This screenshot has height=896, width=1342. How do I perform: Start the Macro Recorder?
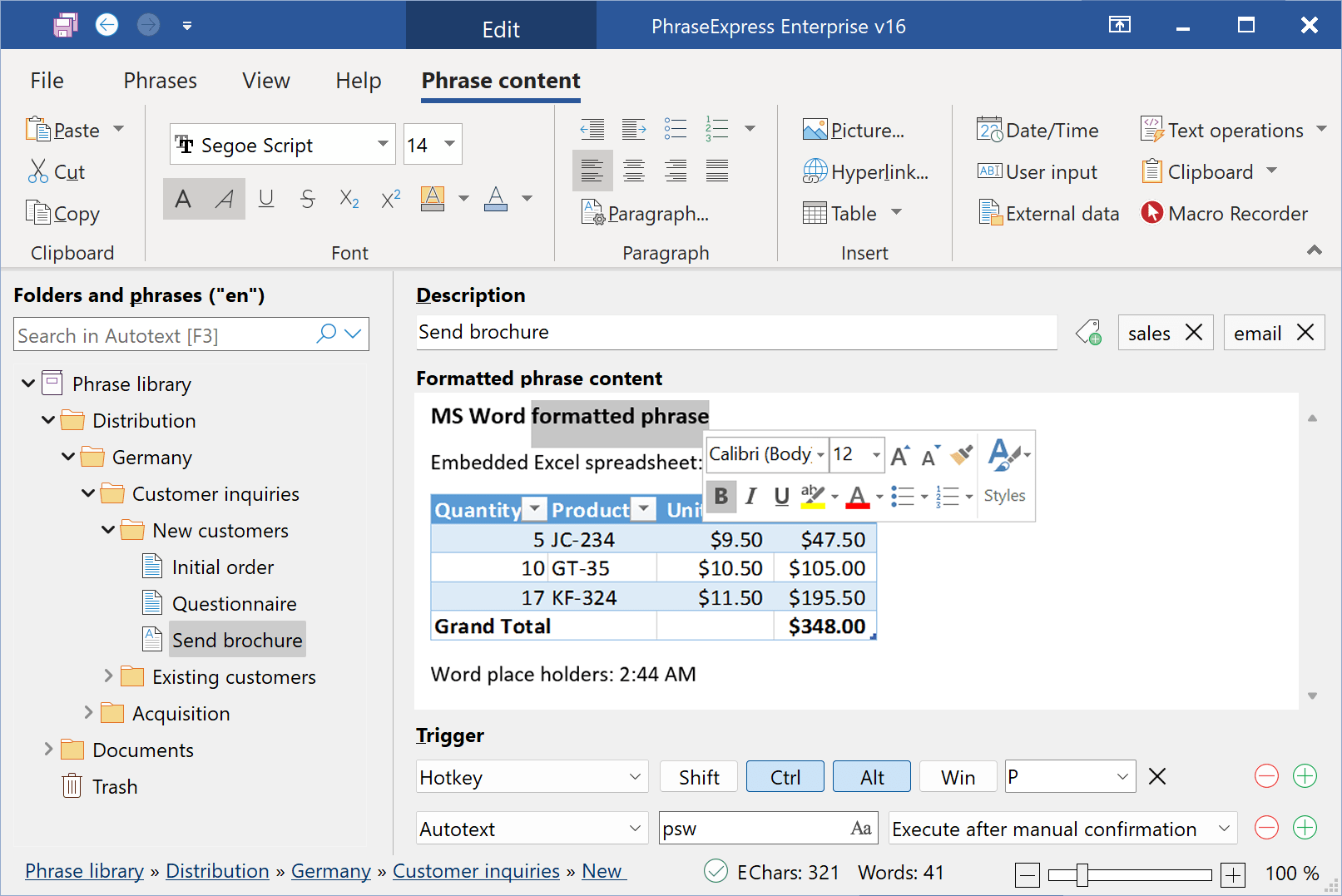[x=1225, y=214]
